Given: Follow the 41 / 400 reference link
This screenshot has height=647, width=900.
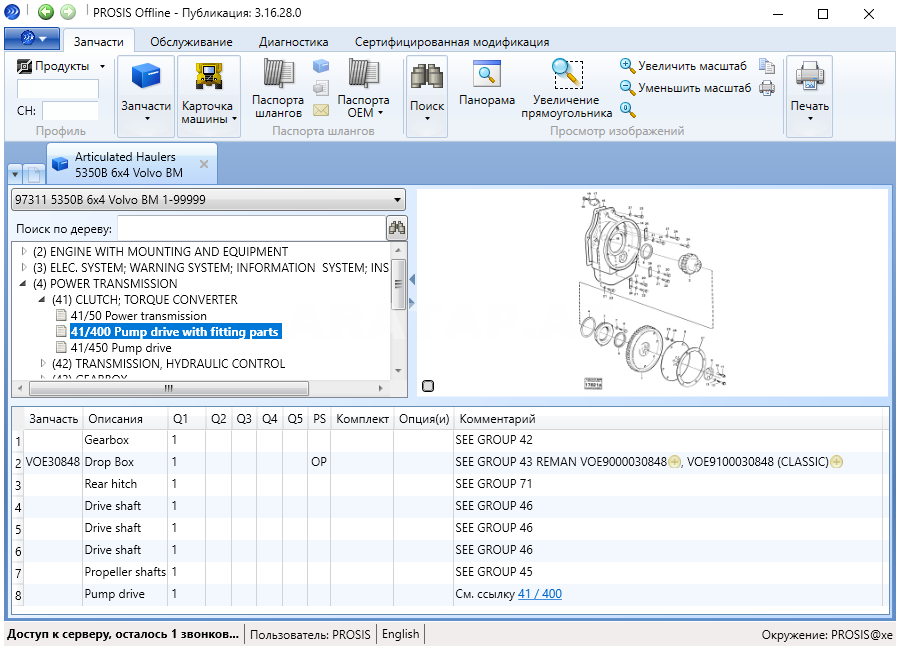Looking at the screenshot, I should pos(540,594).
